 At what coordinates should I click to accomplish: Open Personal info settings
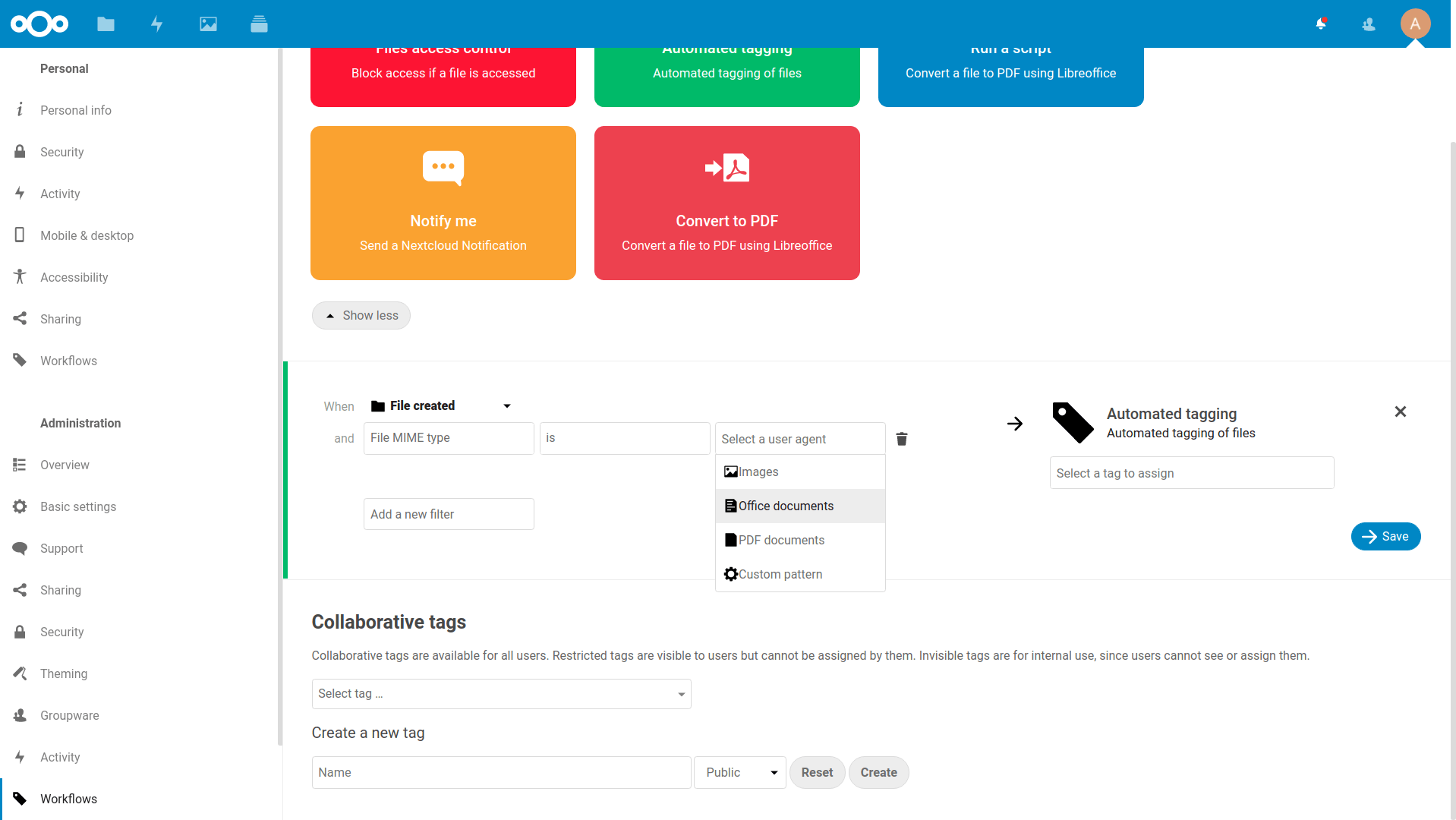coord(77,110)
